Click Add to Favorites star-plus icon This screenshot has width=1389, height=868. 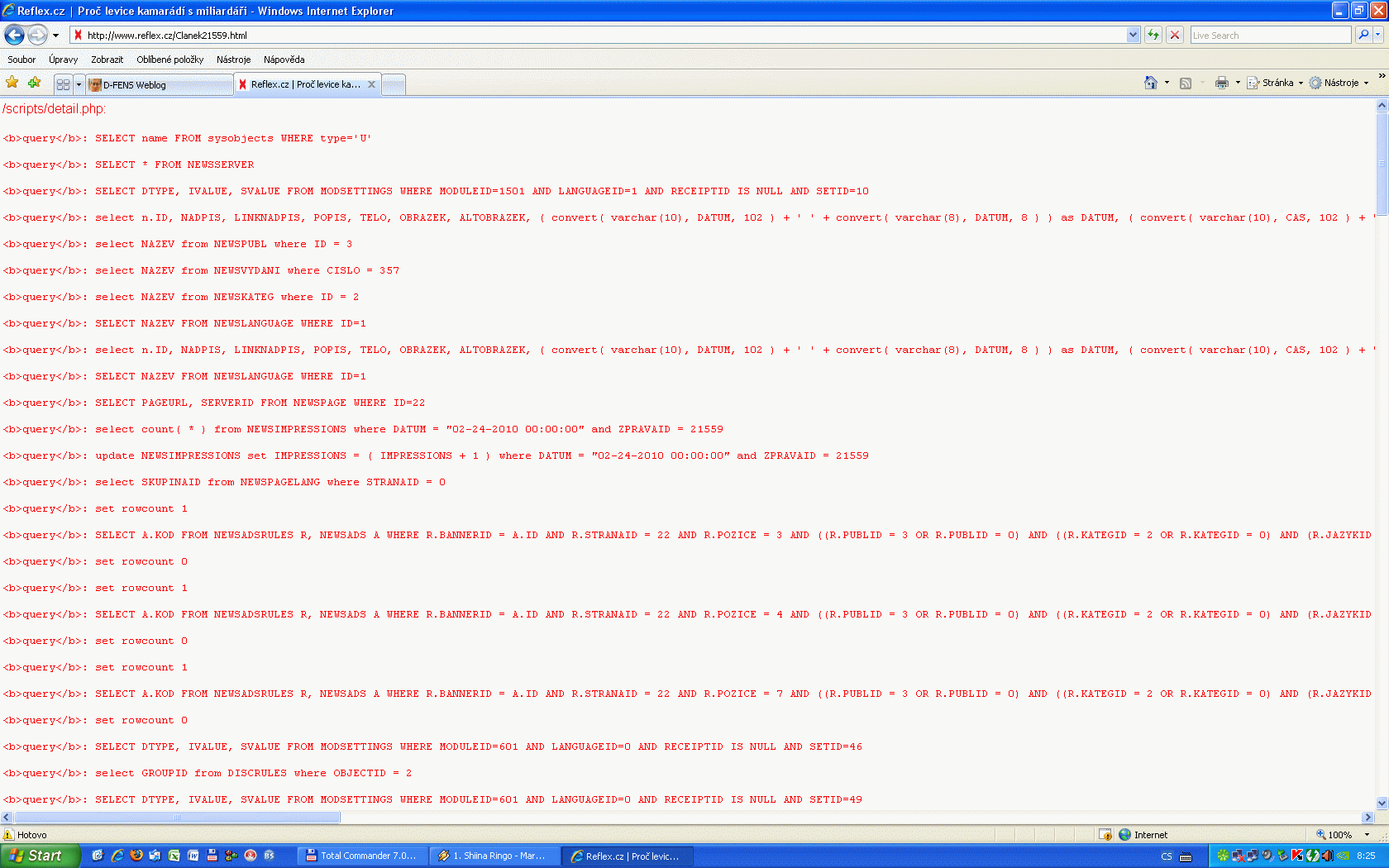pyautogui.click(x=34, y=83)
